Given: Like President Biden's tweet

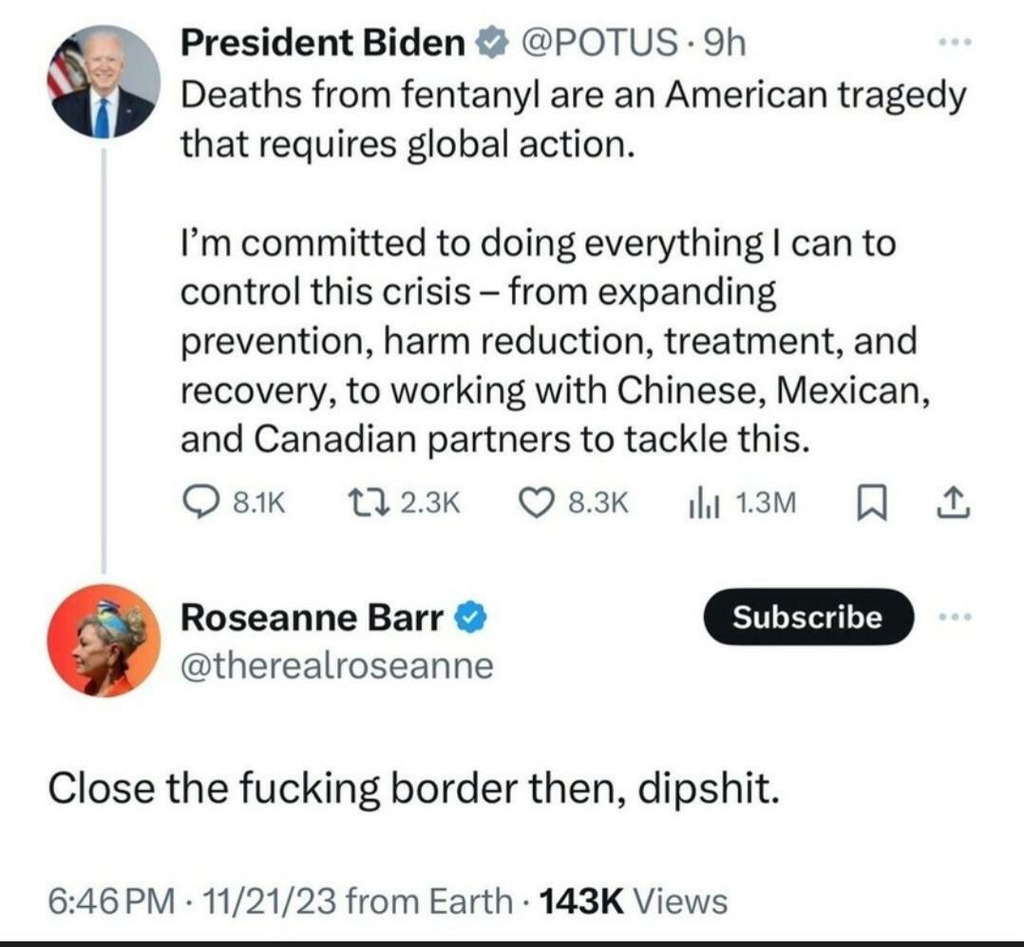Looking at the screenshot, I should pos(573,503).
